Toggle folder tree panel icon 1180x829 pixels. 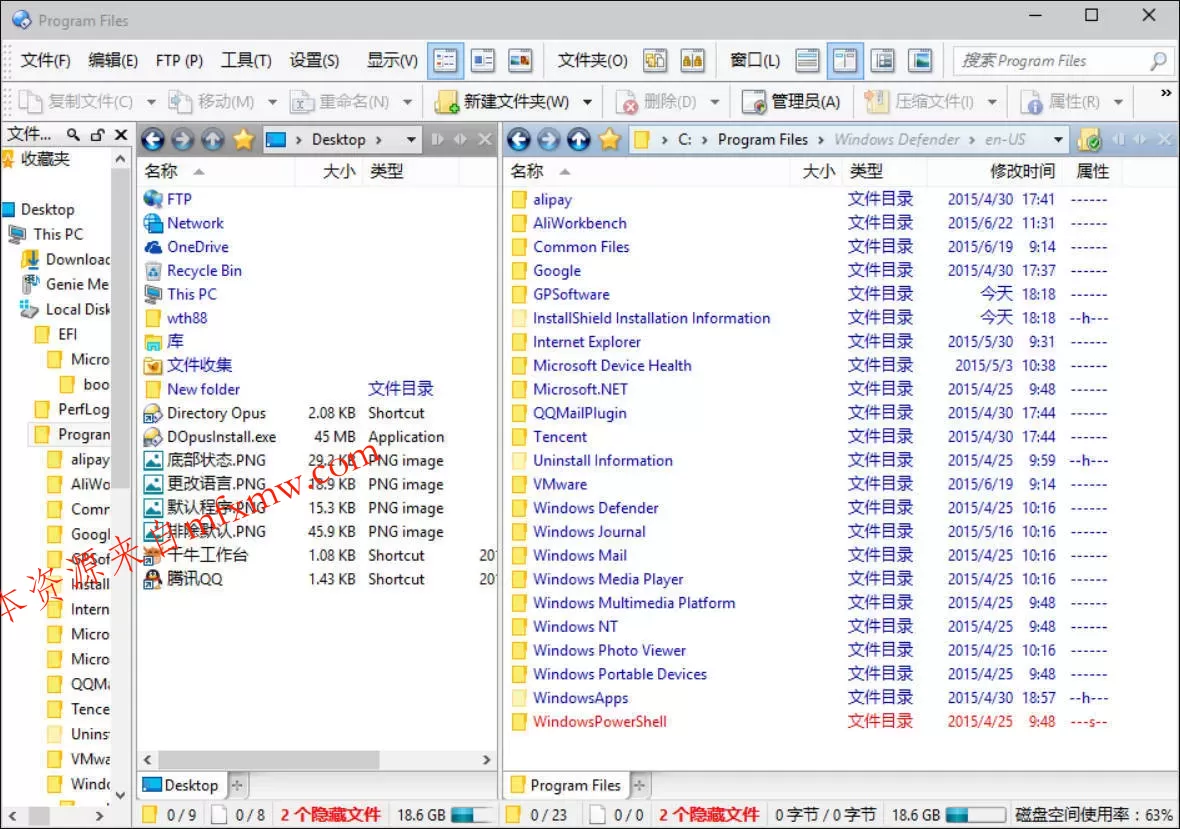click(883, 60)
